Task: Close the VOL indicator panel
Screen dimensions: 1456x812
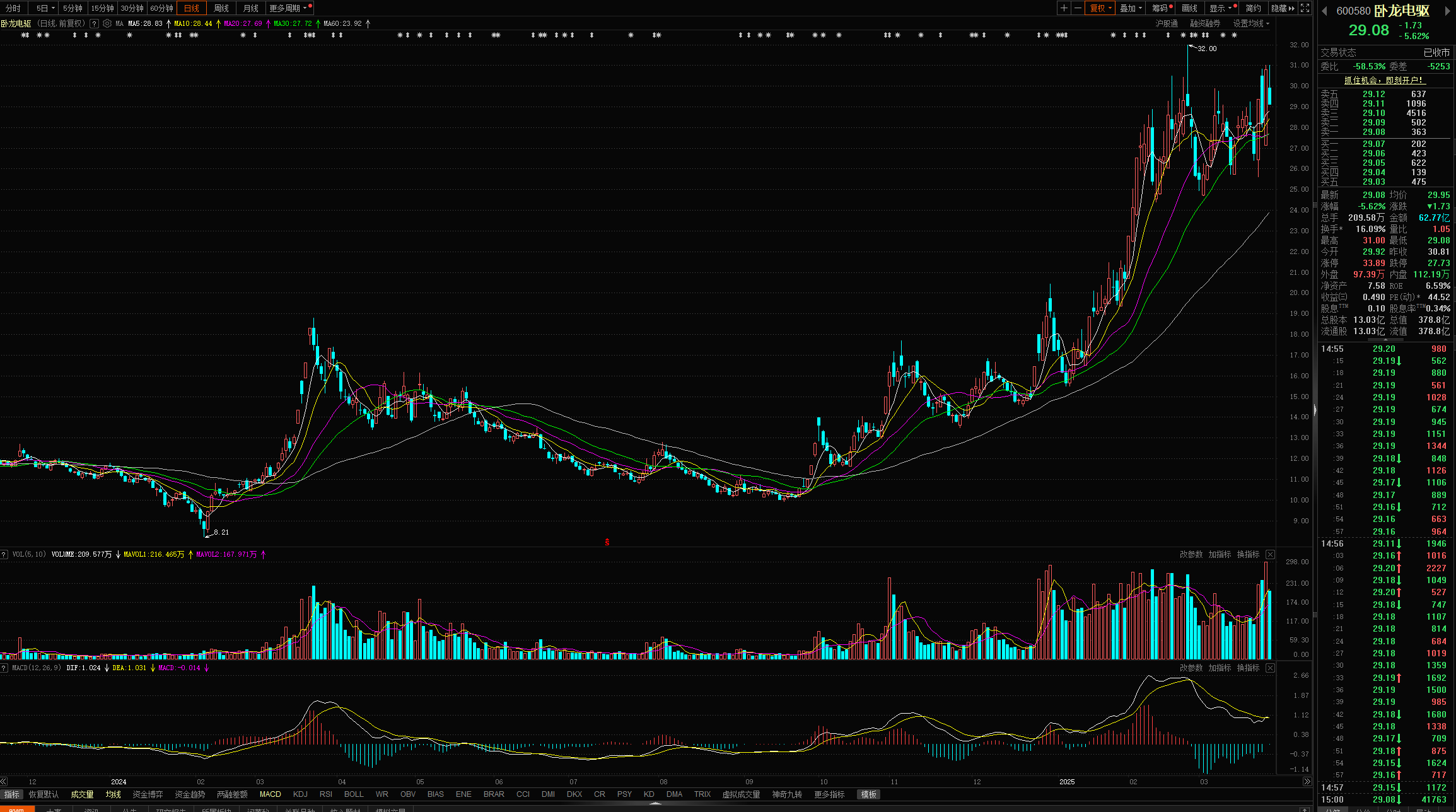Action: (x=1270, y=555)
